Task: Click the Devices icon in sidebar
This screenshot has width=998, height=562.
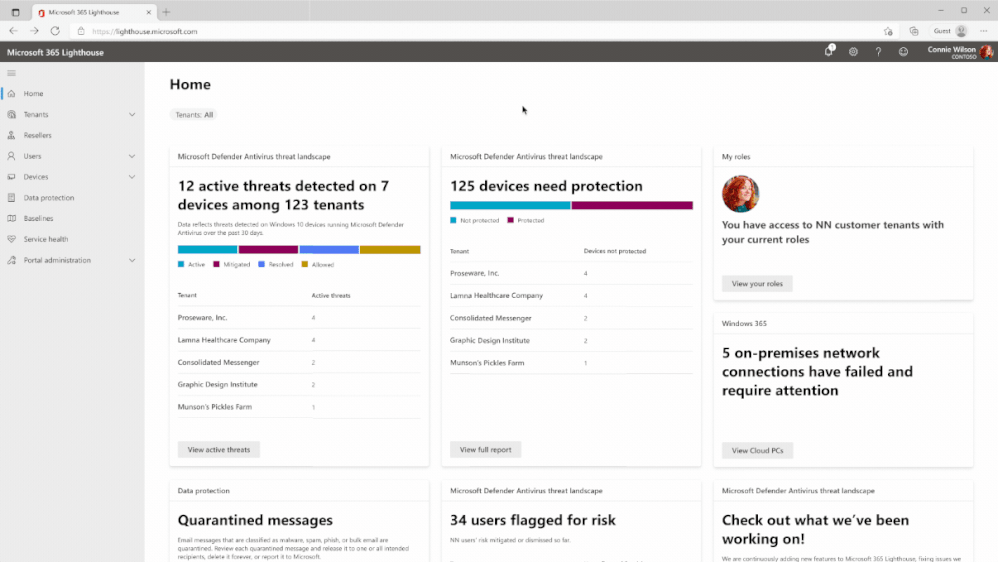Action: click(x=11, y=177)
